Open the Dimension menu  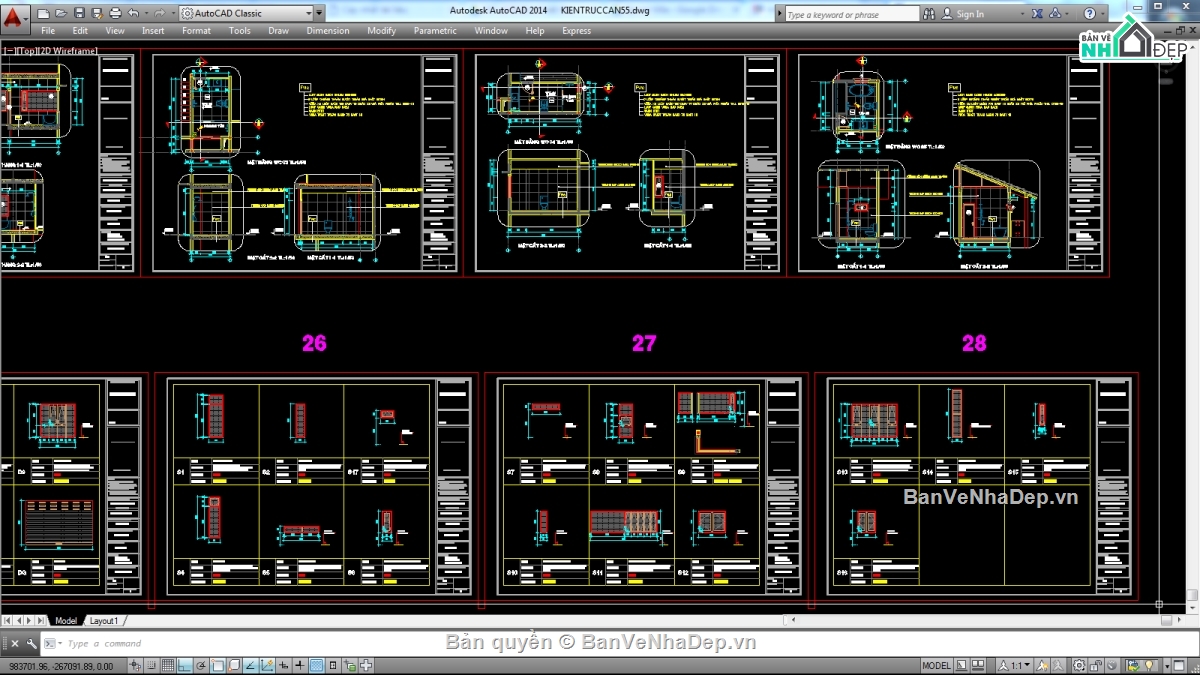328,30
